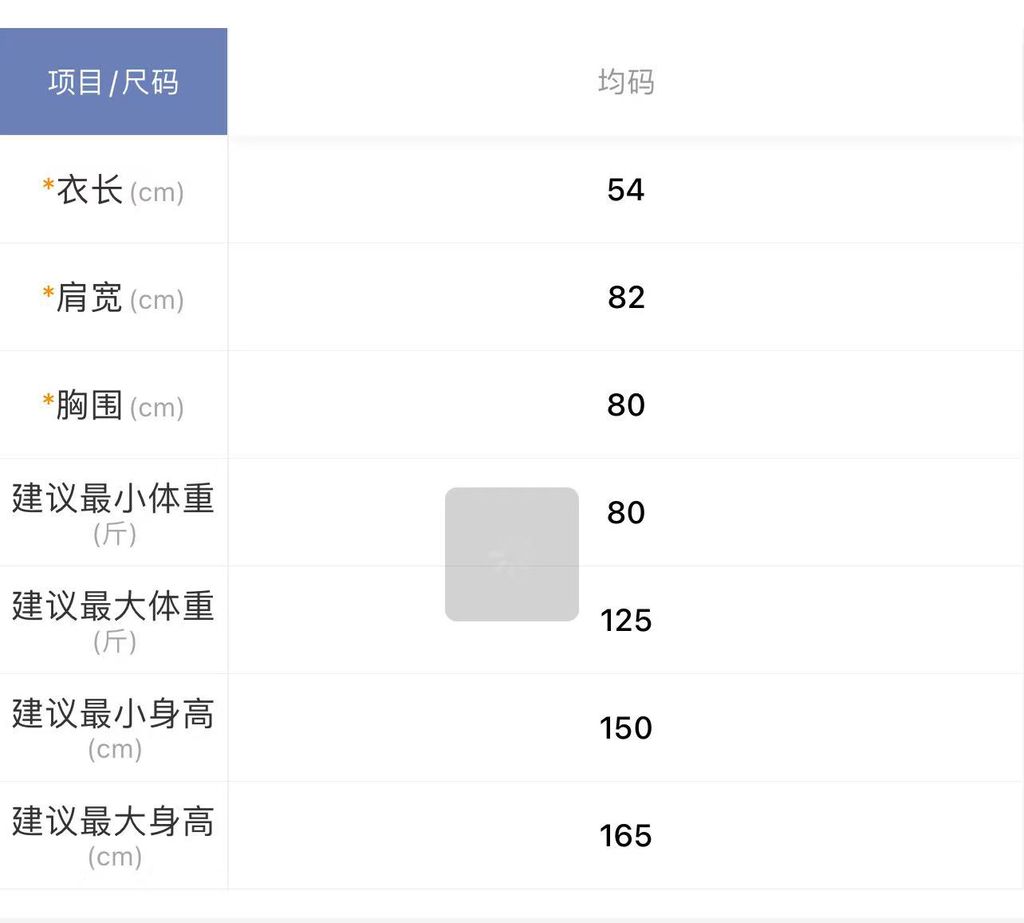Click the orange asterisk beside 肩宽
Screen dimensions: 1024x923
point(48,294)
